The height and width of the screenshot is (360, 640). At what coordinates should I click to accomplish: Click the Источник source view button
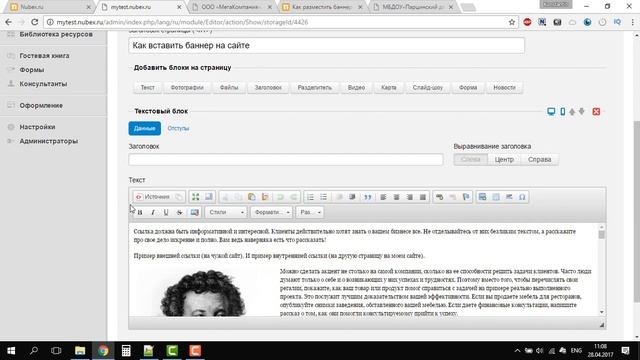tap(152, 197)
